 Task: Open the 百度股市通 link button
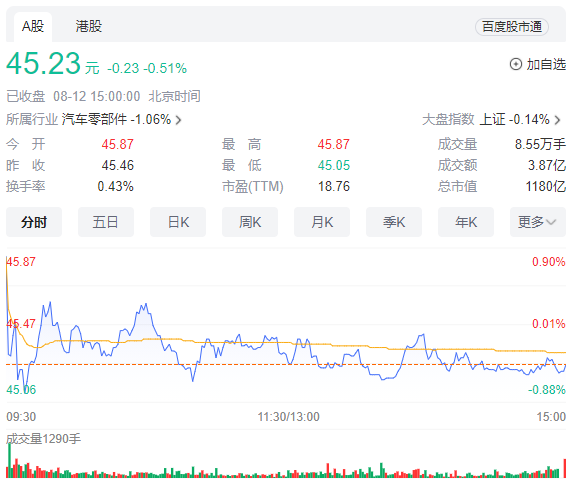[512, 27]
